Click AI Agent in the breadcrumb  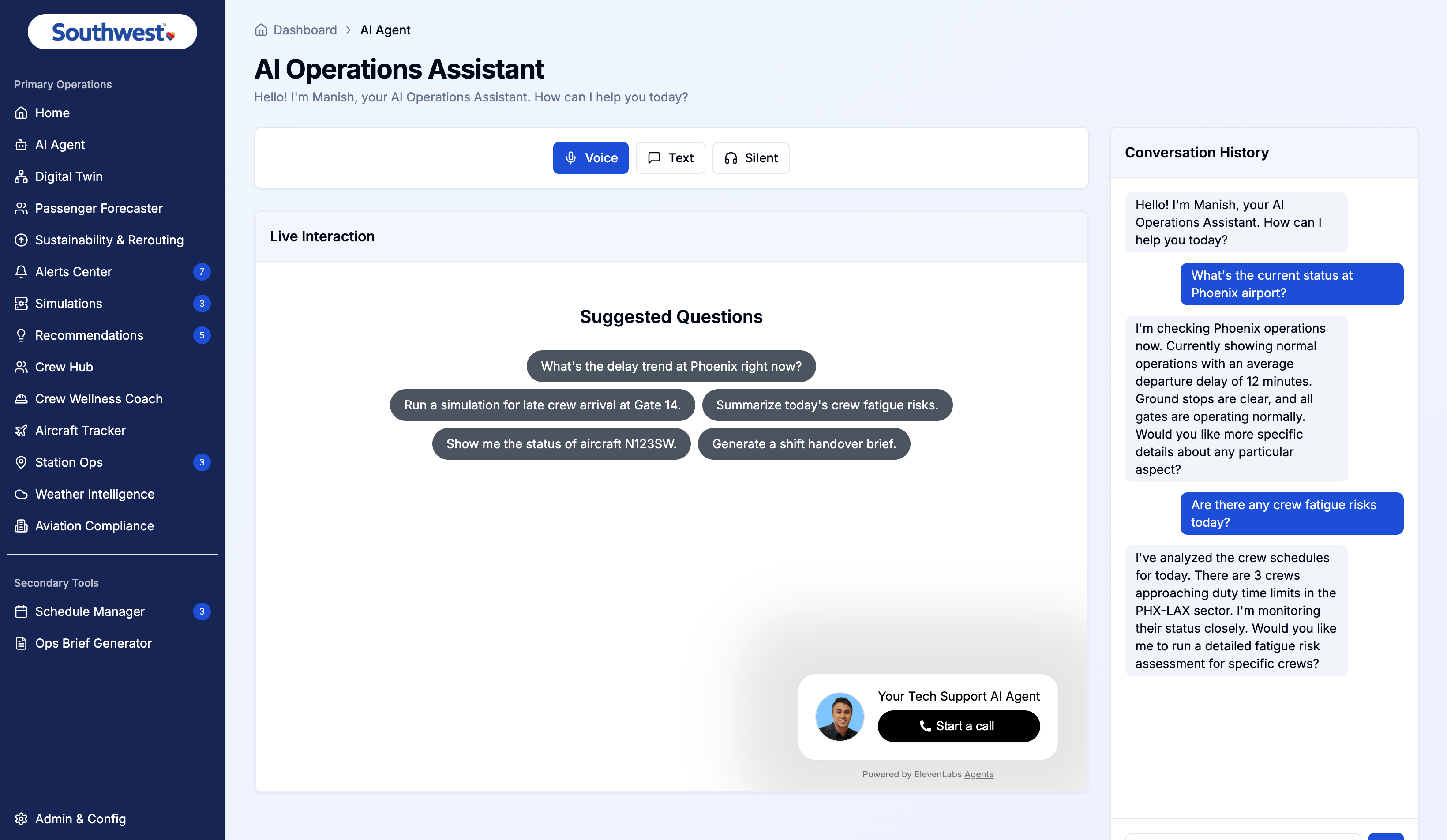pos(385,30)
